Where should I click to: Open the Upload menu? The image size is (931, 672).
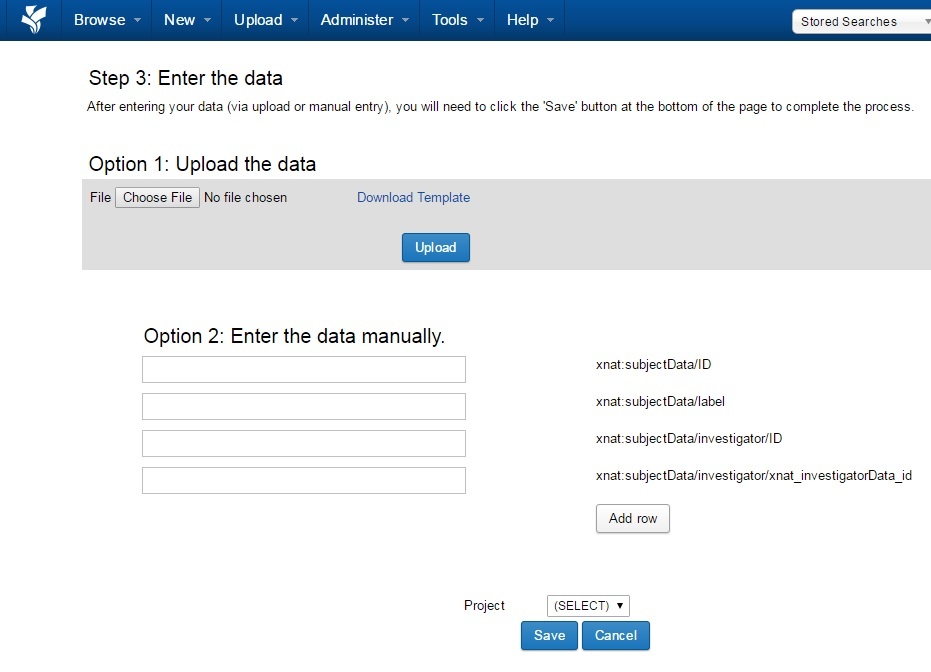click(x=257, y=19)
